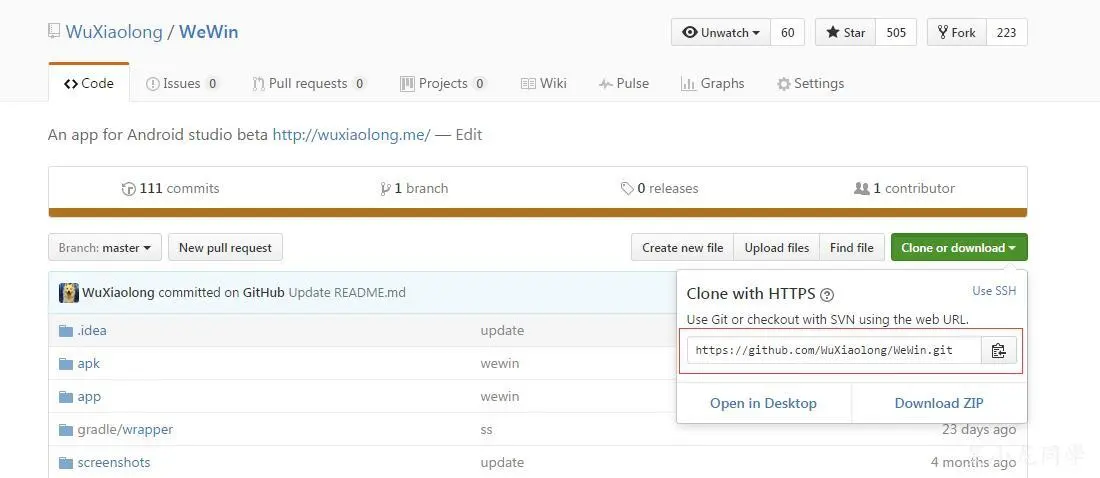The height and width of the screenshot is (478, 1100).
Task: Open the WuXiaolong user profile link
Action: (114, 32)
